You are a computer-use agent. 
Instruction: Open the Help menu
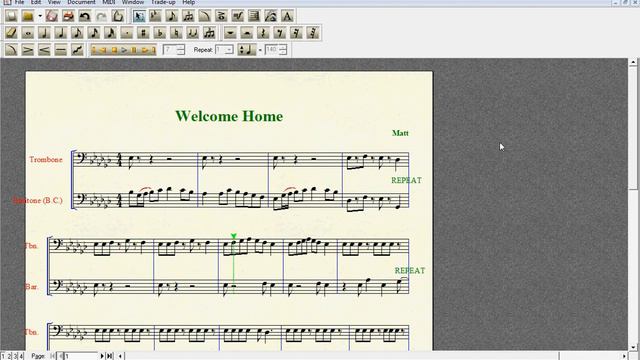click(x=188, y=2)
